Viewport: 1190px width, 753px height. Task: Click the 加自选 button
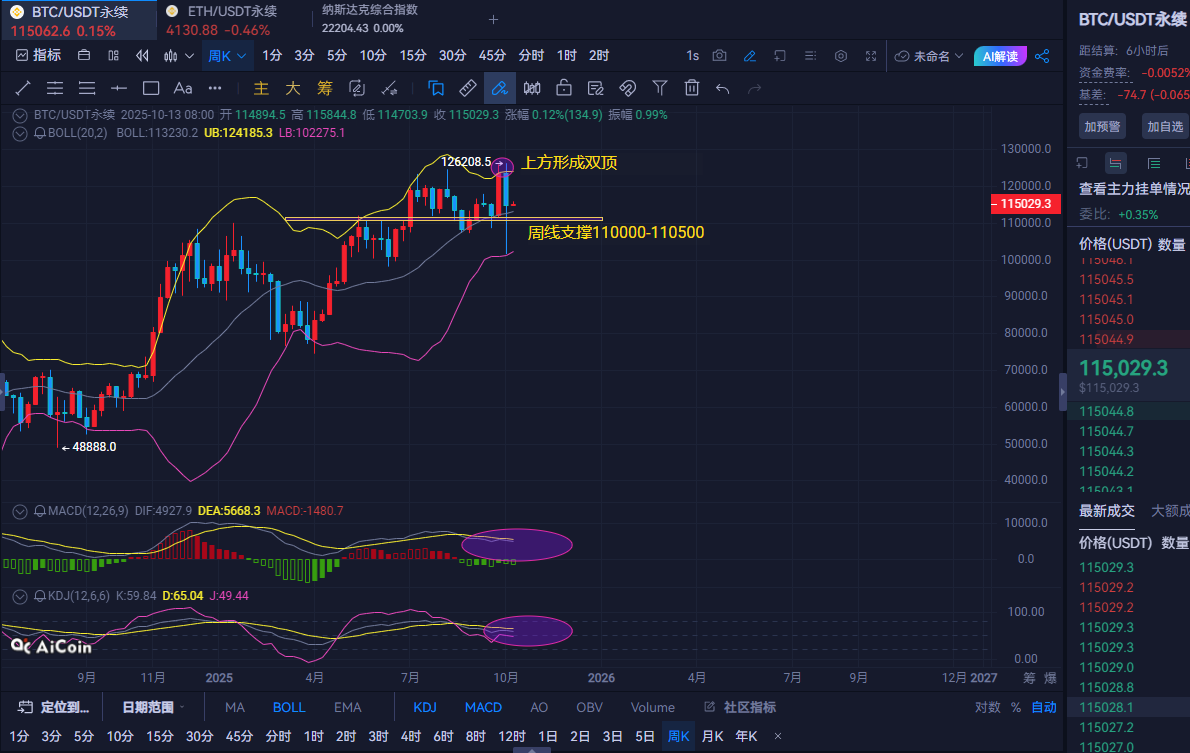(1165, 127)
